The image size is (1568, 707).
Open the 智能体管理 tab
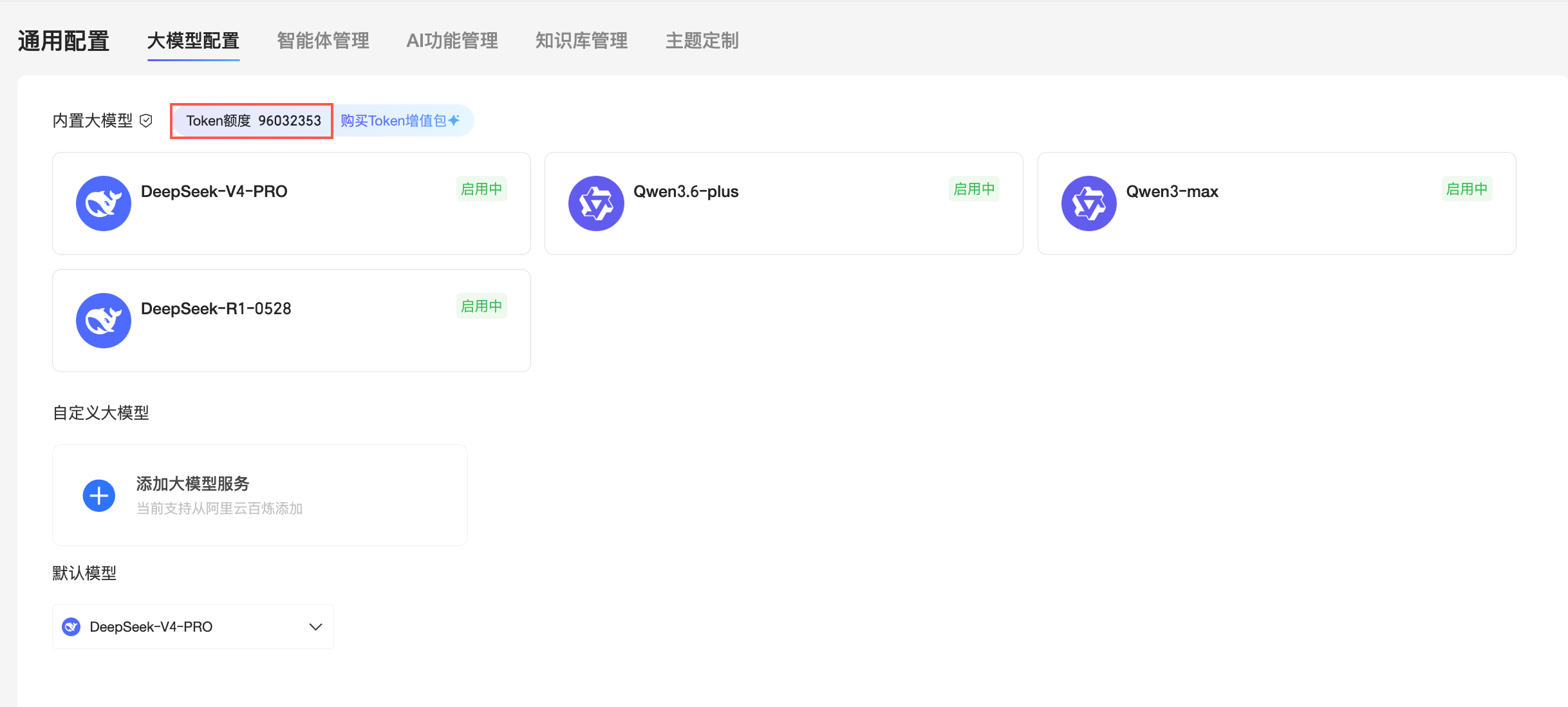[323, 41]
